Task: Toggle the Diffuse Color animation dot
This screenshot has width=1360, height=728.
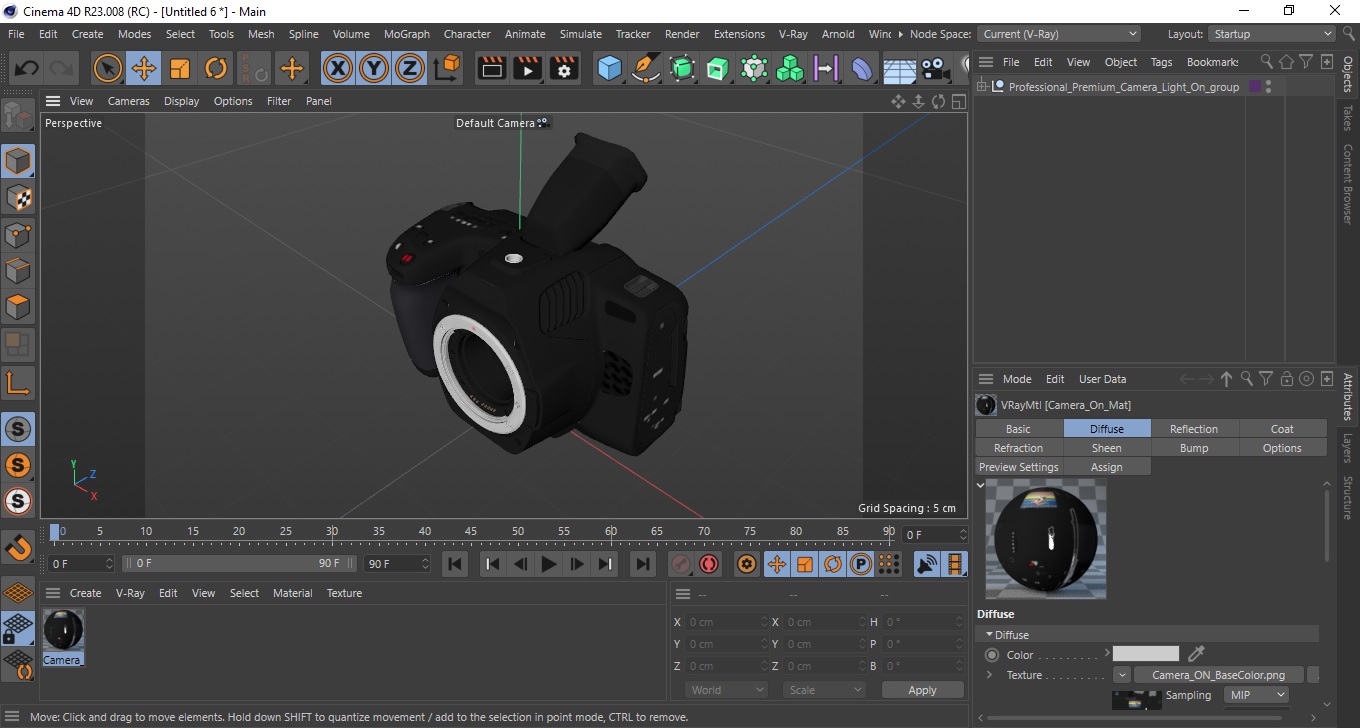Action: [x=992, y=655]
